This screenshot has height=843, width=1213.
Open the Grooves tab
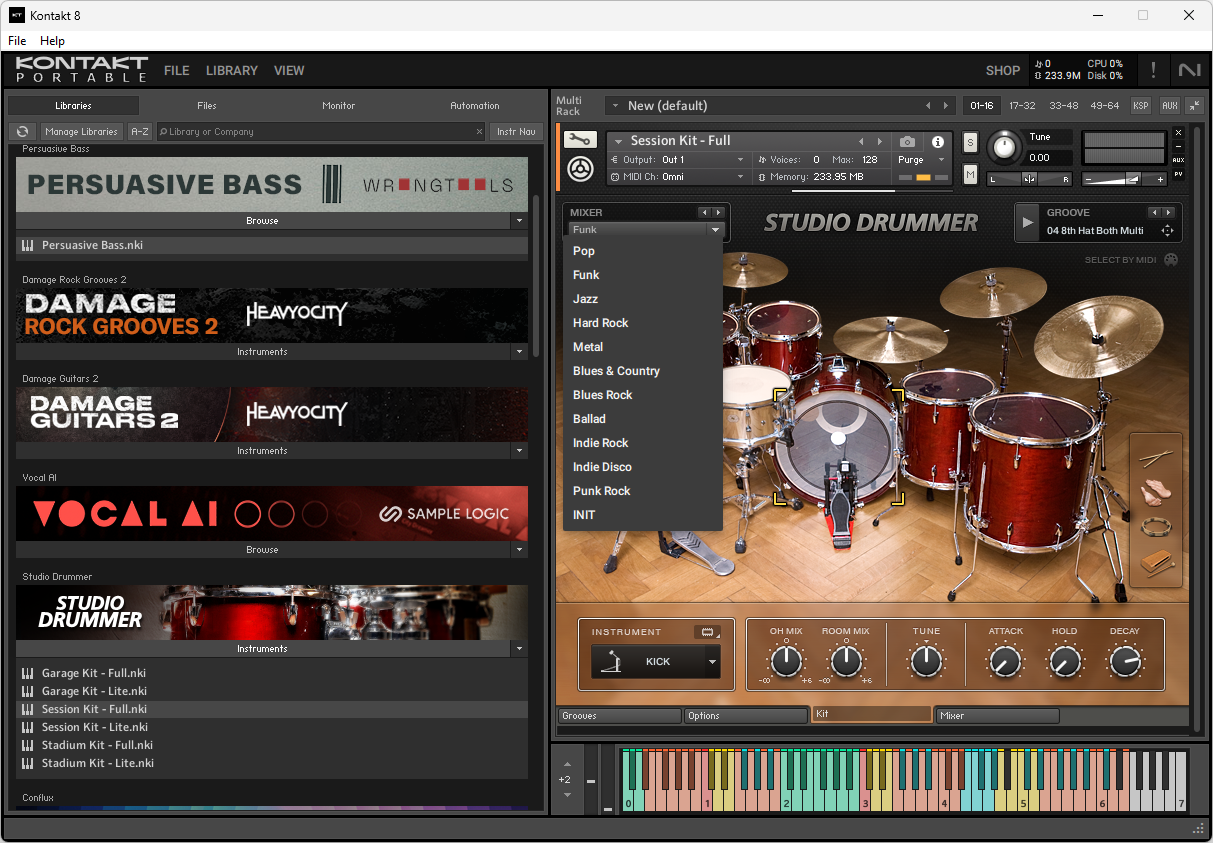tap(619, 716)
